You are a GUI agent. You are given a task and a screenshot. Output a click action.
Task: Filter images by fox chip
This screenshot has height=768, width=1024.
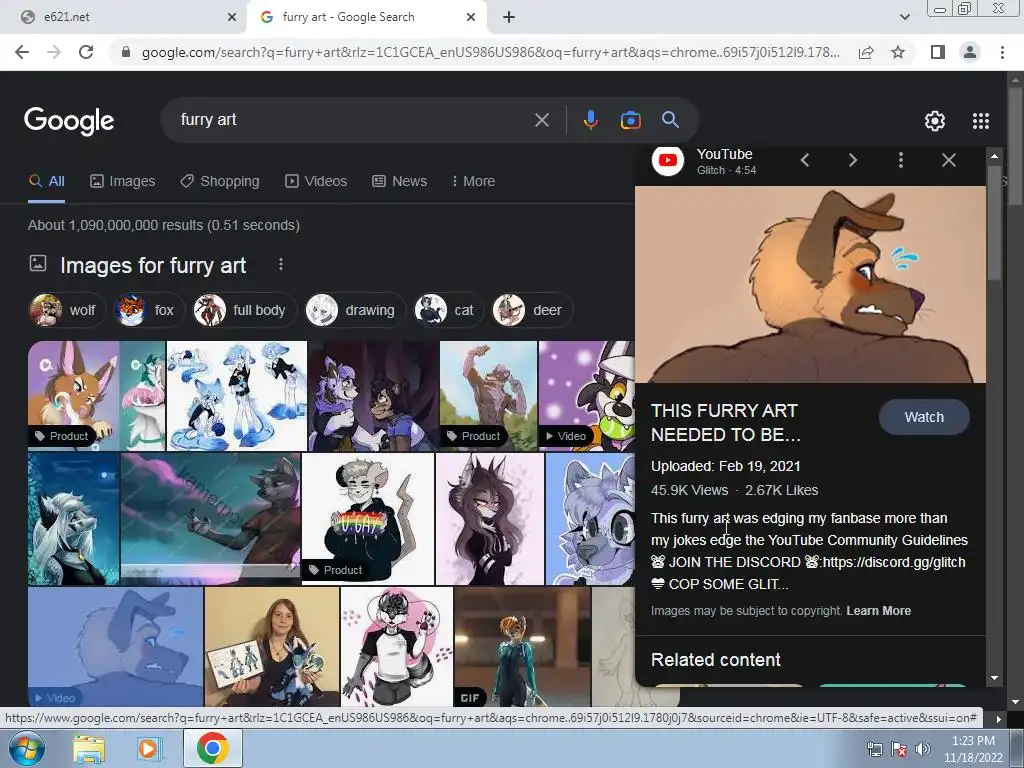tap(149, 310)
